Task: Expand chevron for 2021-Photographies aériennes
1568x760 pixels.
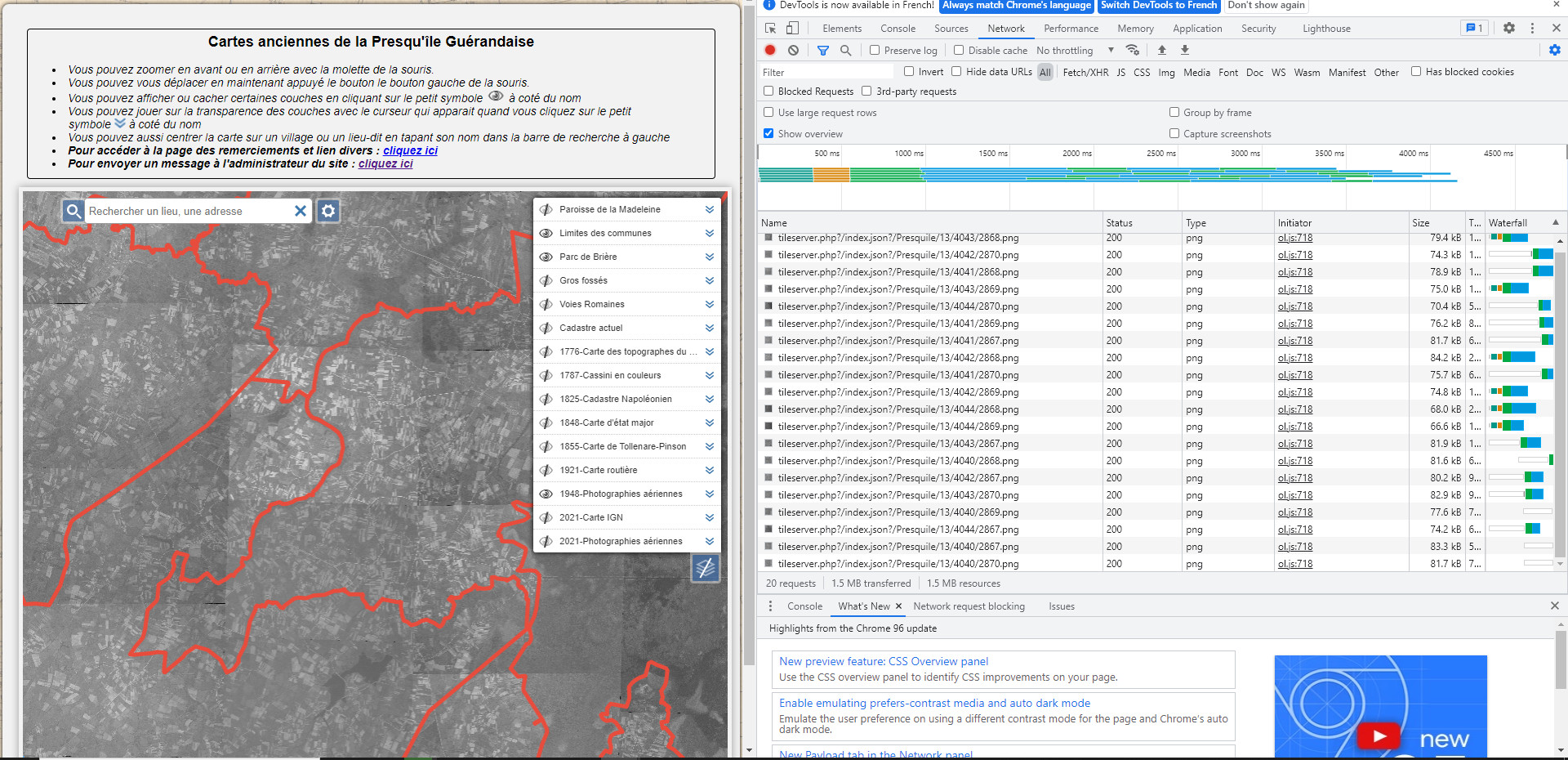Action: pos(710,541)
